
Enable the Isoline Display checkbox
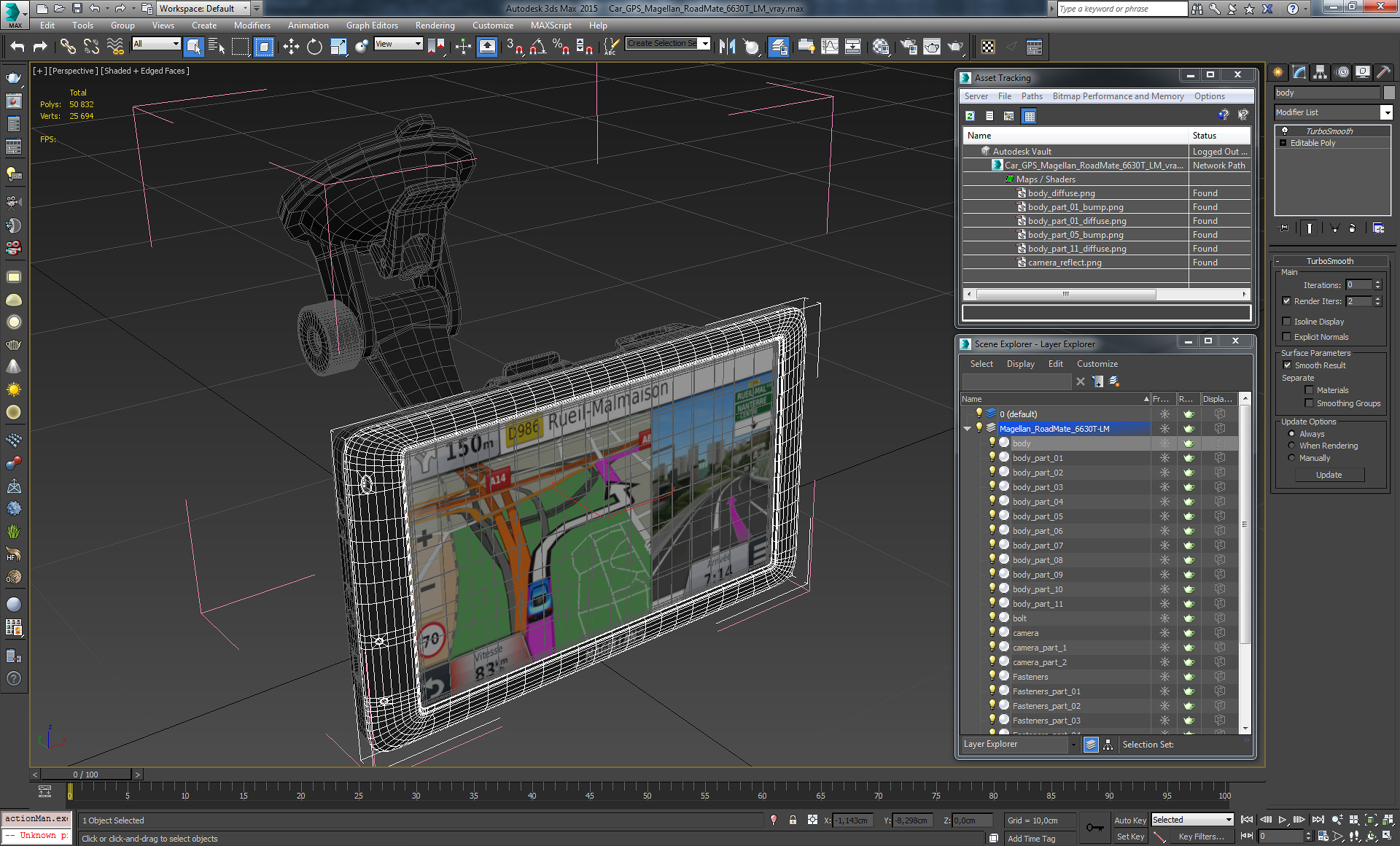pos(1287,322)
